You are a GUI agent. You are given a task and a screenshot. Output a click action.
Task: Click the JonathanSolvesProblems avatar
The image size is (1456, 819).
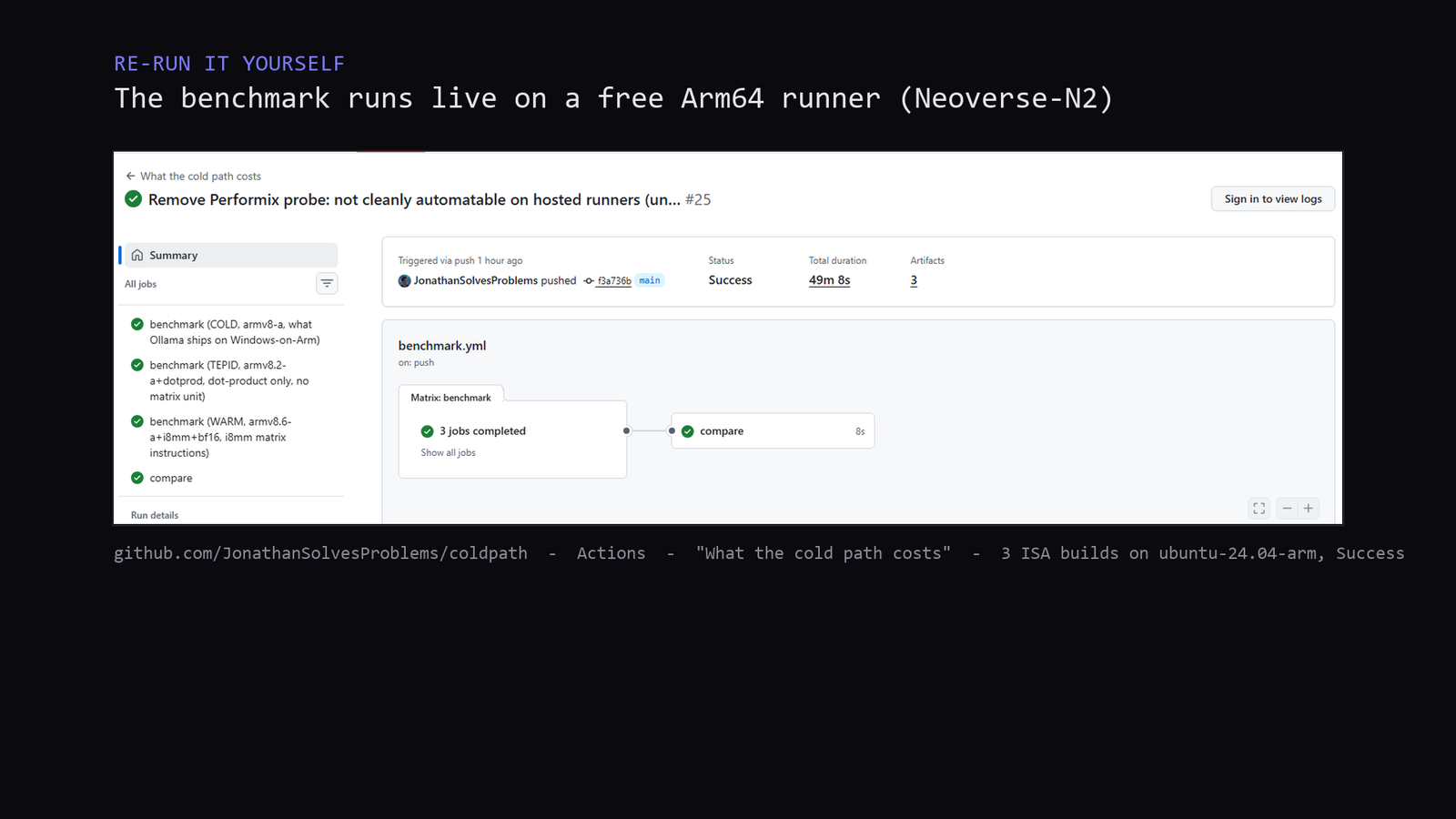(404, 280)
